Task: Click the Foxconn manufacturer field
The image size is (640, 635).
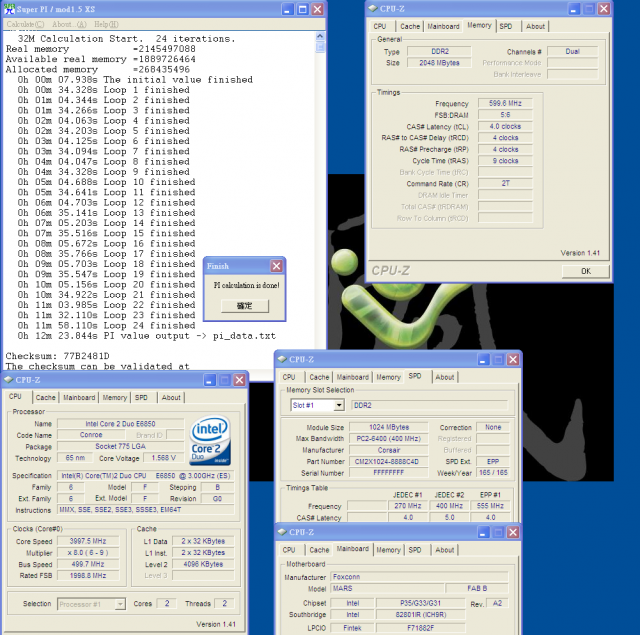Action: pos(419,577)
